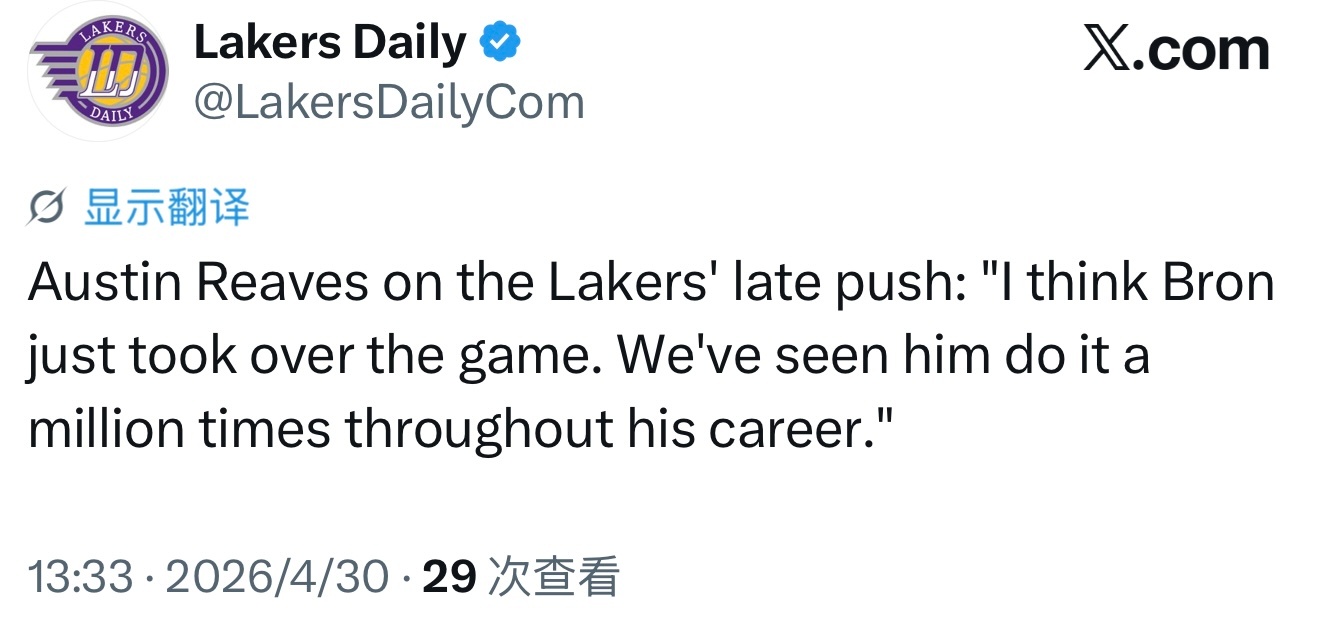
Task: Open the Lakers Daily display name
Action: (329, 43)
